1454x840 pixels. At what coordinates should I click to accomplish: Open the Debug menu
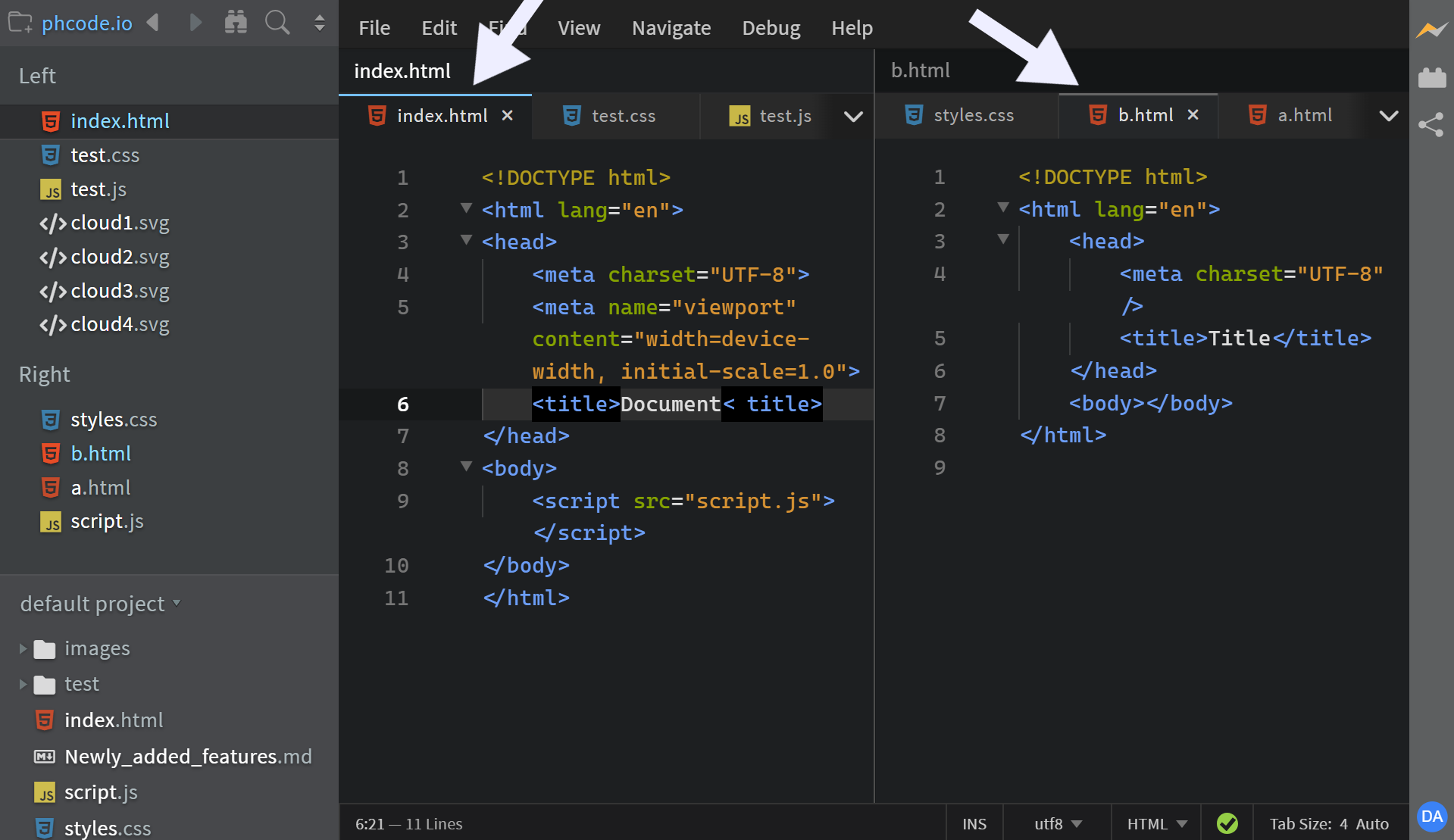pos(771,27)
